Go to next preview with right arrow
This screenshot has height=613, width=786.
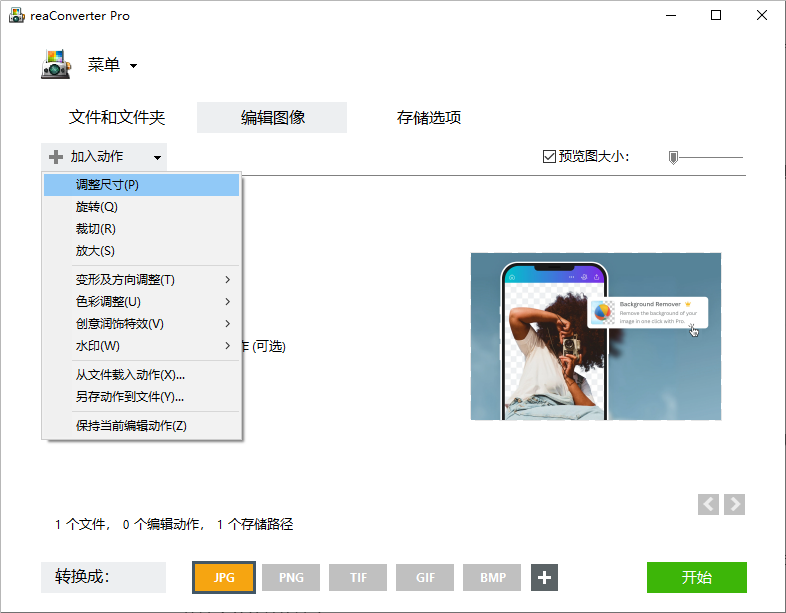click(734, 504)
